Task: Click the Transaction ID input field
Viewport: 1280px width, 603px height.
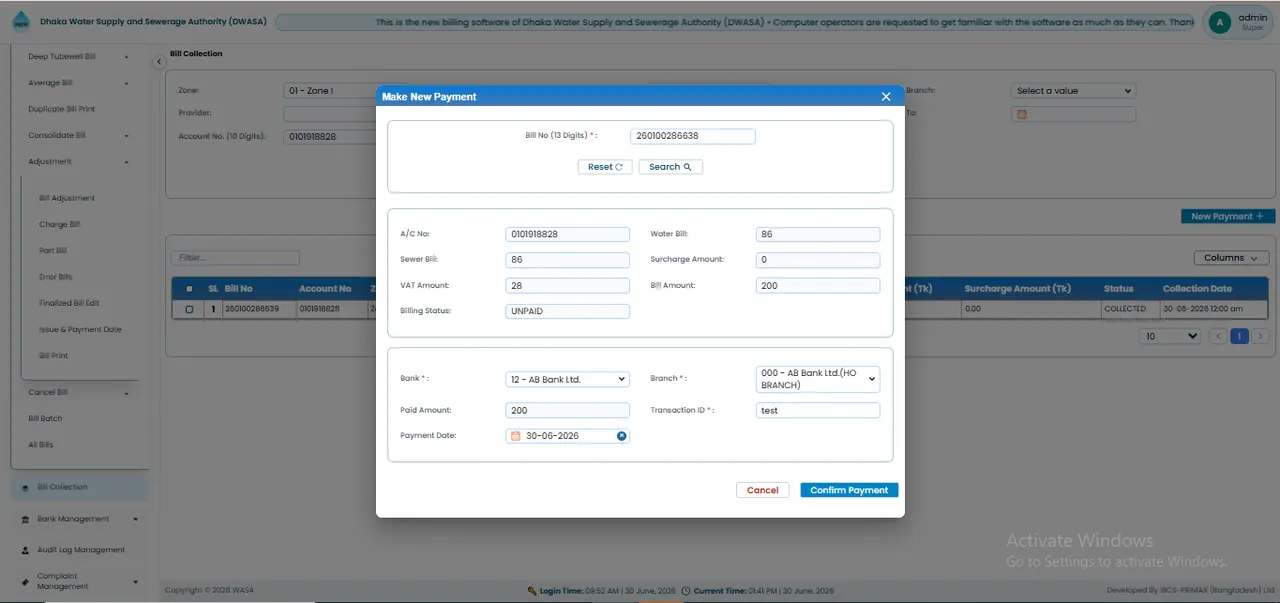Action: 818,410
